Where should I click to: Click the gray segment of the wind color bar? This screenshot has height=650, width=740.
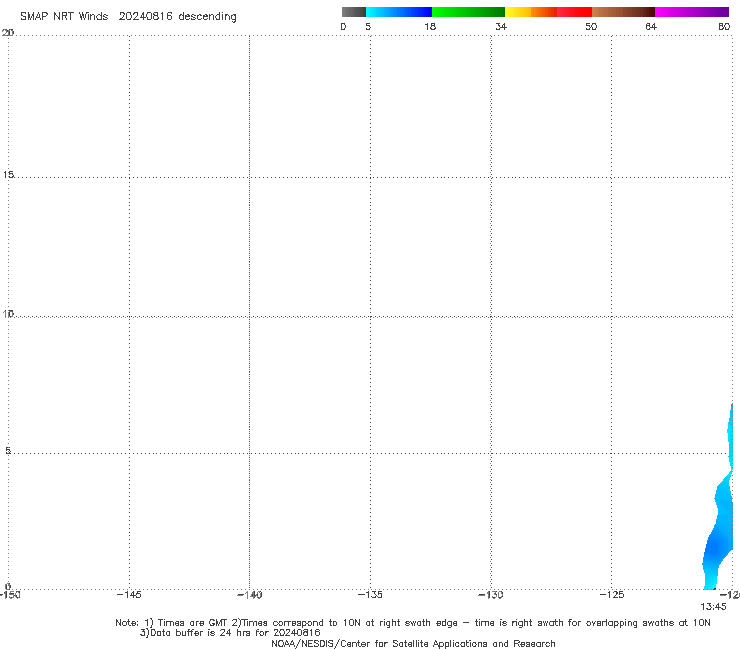click(354, 12)
